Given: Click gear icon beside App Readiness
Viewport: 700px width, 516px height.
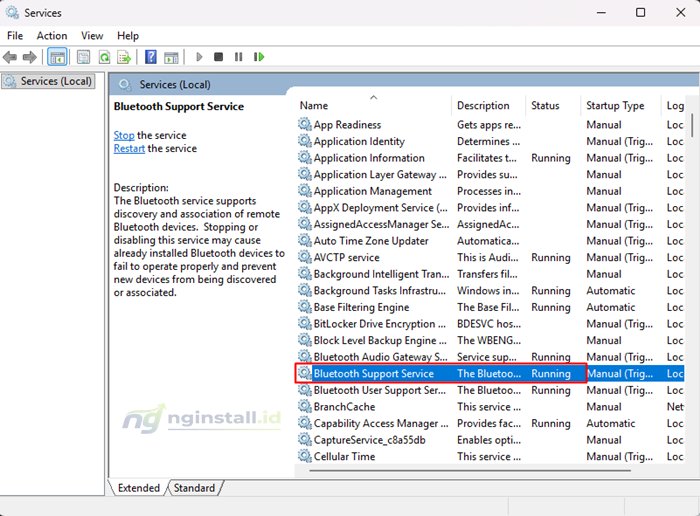Looking at the screenshot, I should [305, 124].
